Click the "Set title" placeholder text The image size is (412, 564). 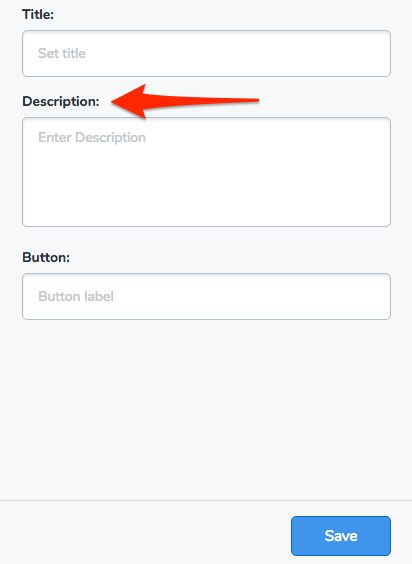pos(62,53)
